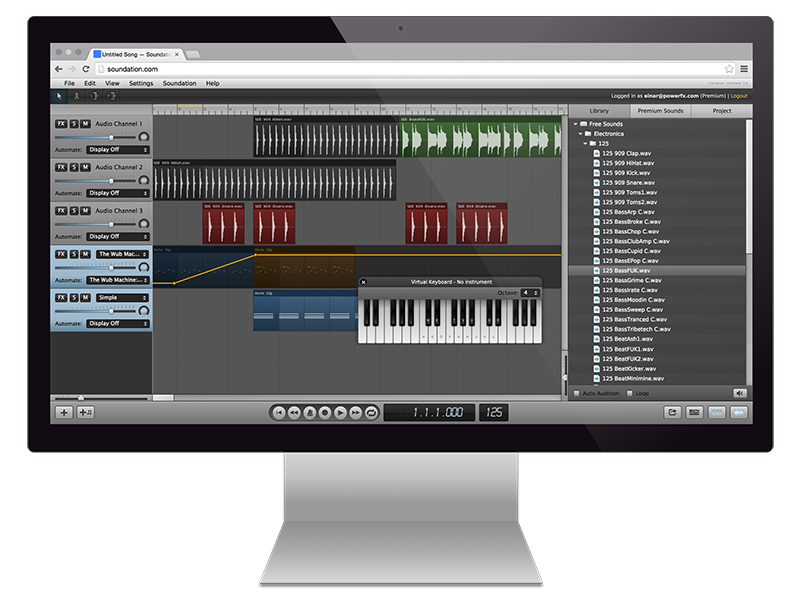Collapse the Free Sounds folder
This screenshot has height=616, width=800.
point(576,124)
